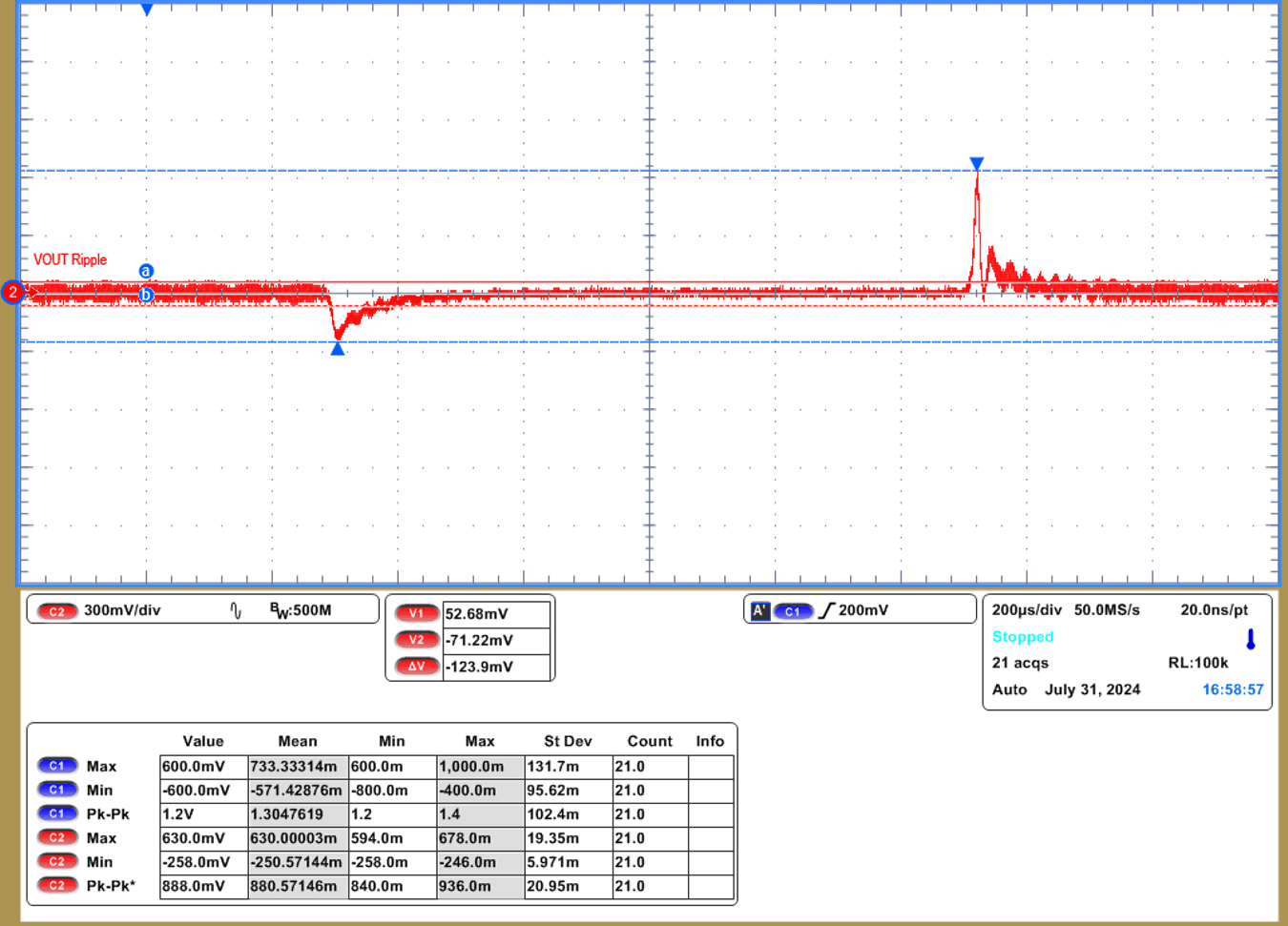Select the C2 Pk-Pk* measurement row badge
The height and width of the screenshot is (926, 1288).
(x=57, y=886)
